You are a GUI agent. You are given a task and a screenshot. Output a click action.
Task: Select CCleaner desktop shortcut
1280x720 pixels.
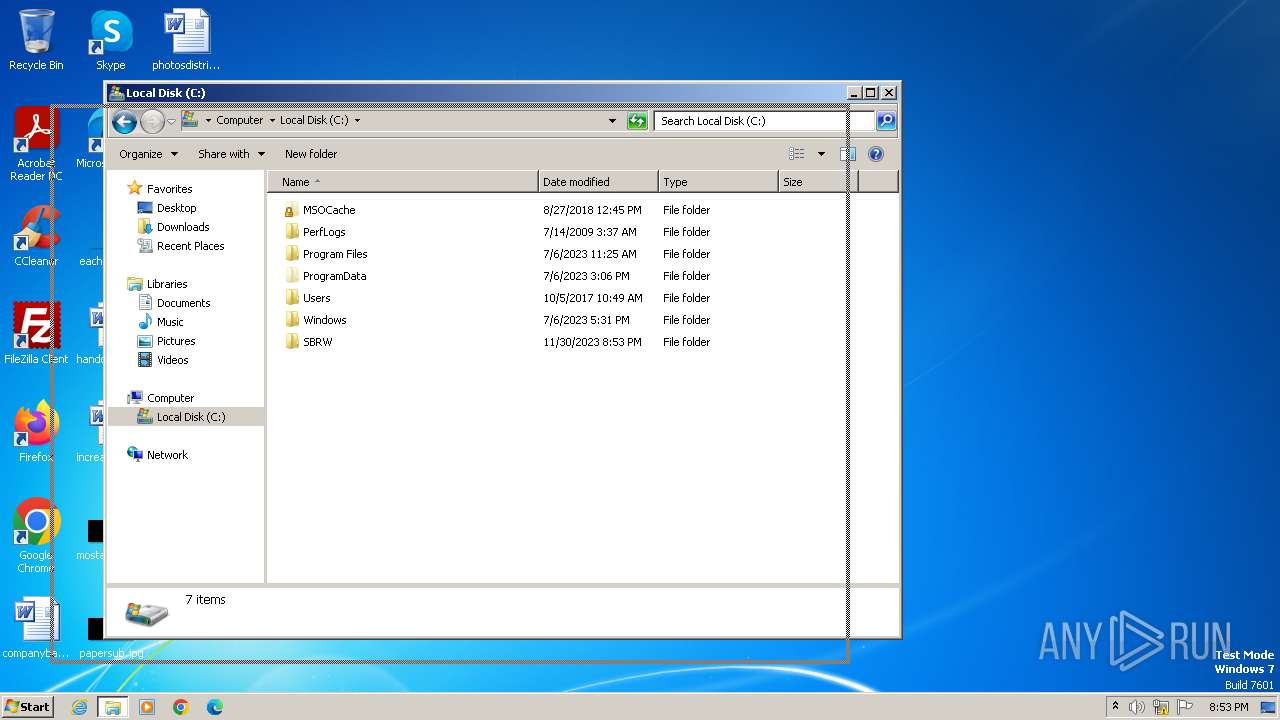coord(36,237)
